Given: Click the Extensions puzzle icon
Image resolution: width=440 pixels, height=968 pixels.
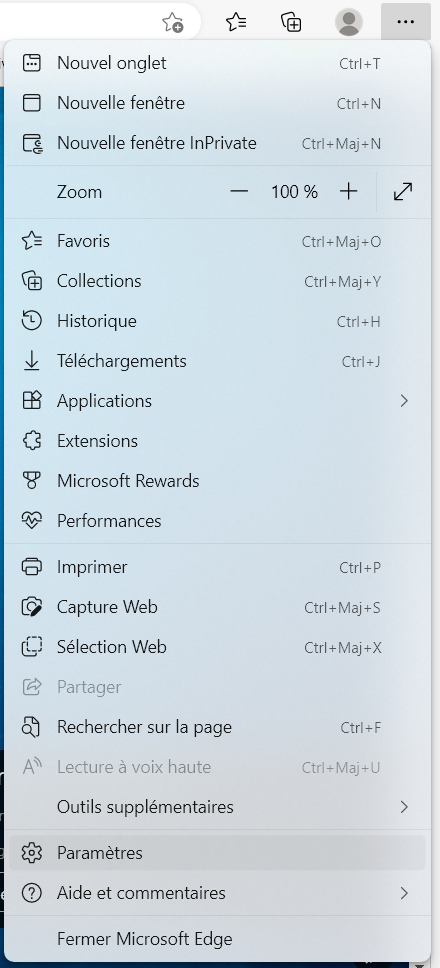Looking at the screenshot, I should pyautogui.click(x=31, y=441).
